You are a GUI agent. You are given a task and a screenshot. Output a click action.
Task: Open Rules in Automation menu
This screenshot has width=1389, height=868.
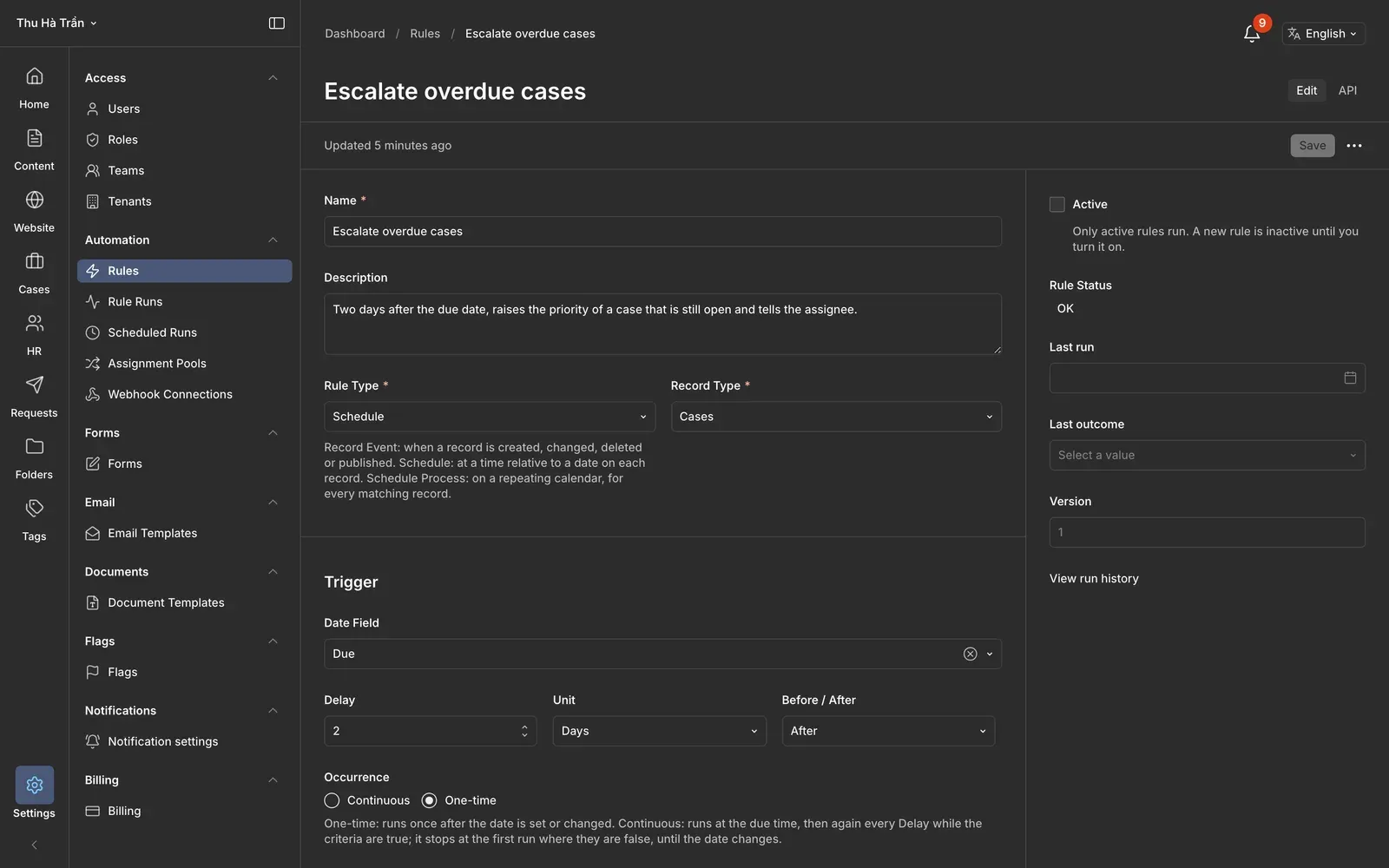coord(184,271)
